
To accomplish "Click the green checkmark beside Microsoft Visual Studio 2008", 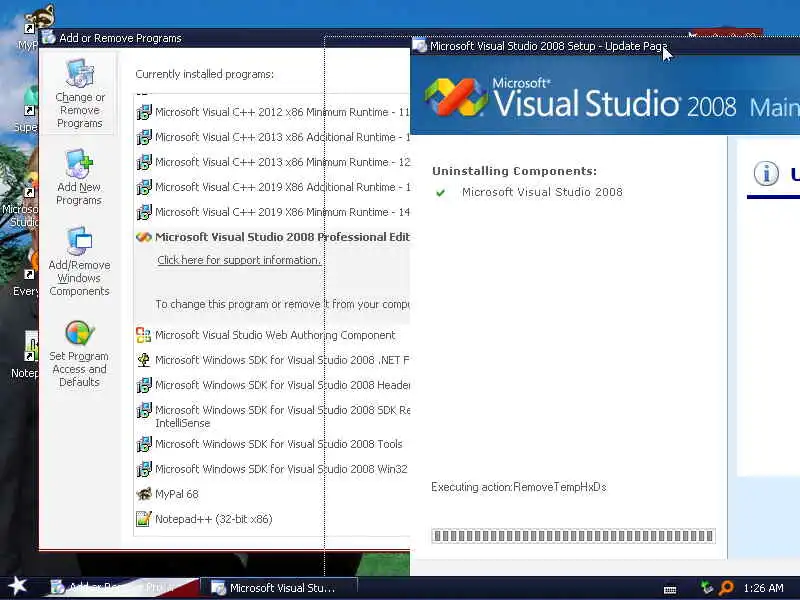I will tap(440, 192).
